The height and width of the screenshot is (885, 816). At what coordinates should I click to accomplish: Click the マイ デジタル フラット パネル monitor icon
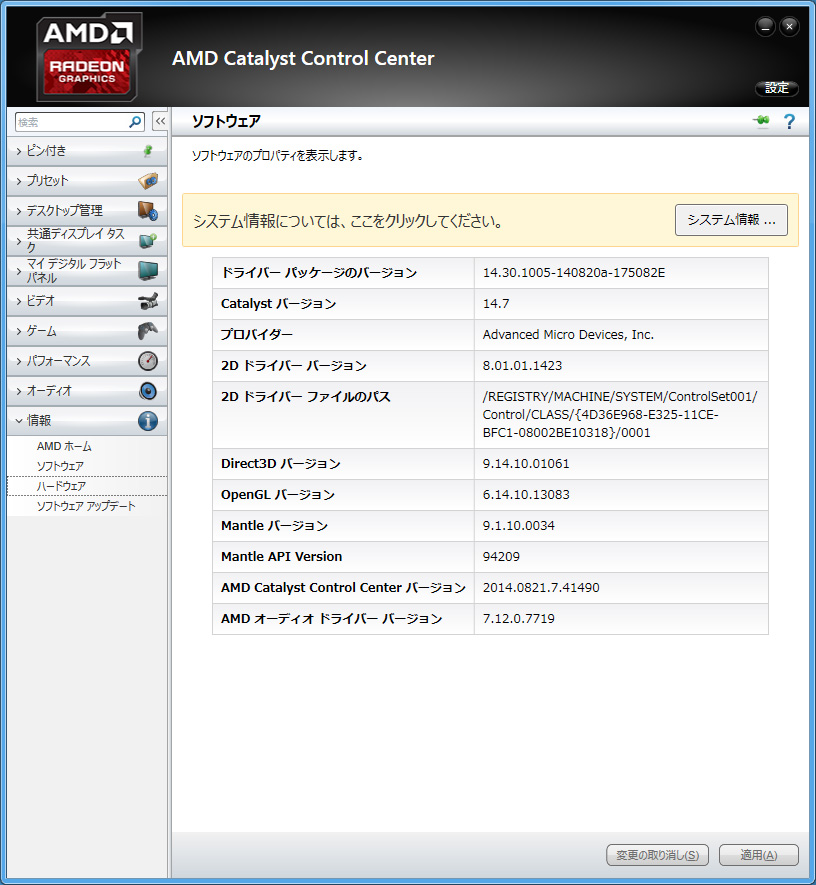point(148,271)
